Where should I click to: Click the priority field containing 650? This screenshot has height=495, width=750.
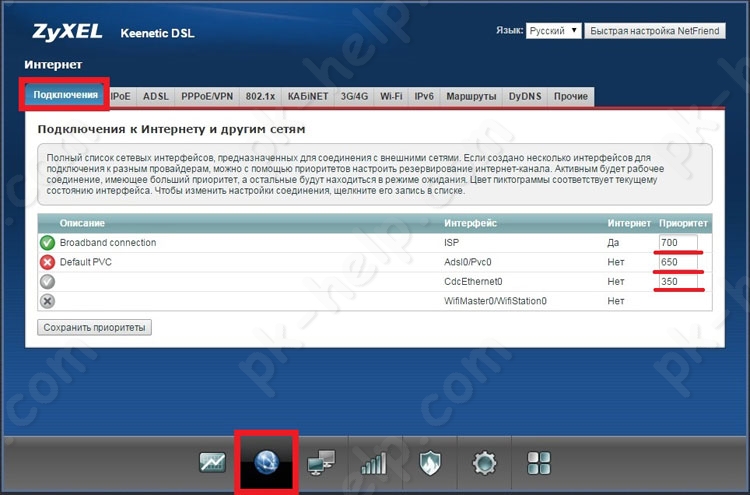tap(678, 262)
